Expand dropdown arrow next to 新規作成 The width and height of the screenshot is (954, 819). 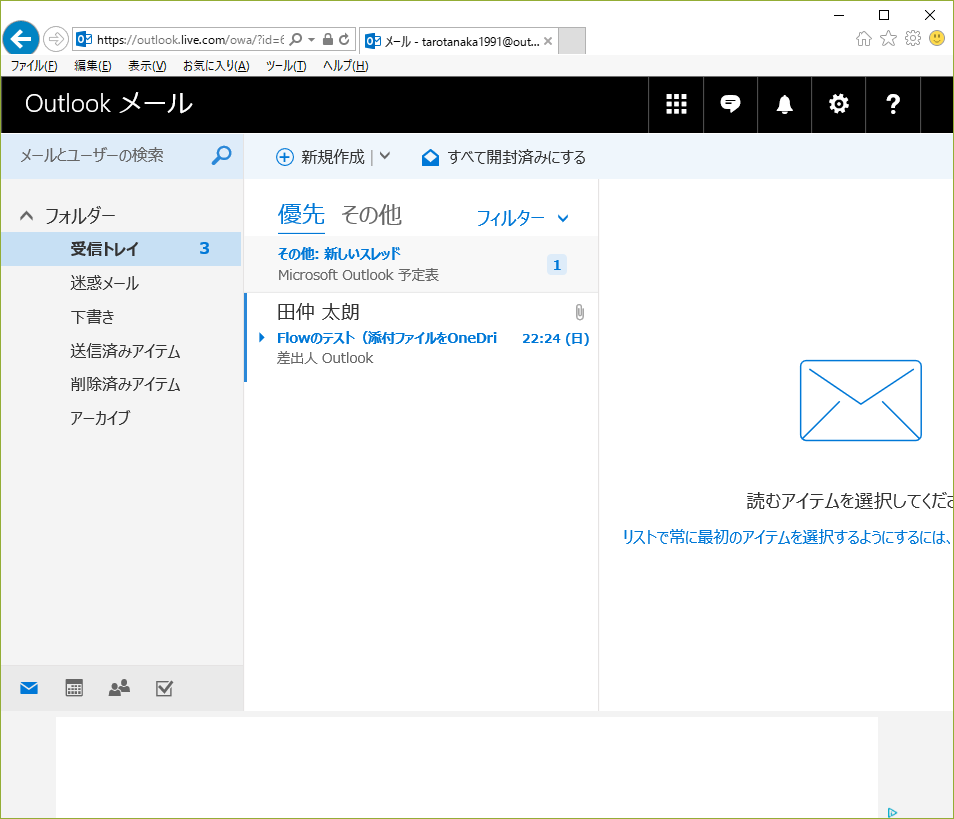[386, 157]
